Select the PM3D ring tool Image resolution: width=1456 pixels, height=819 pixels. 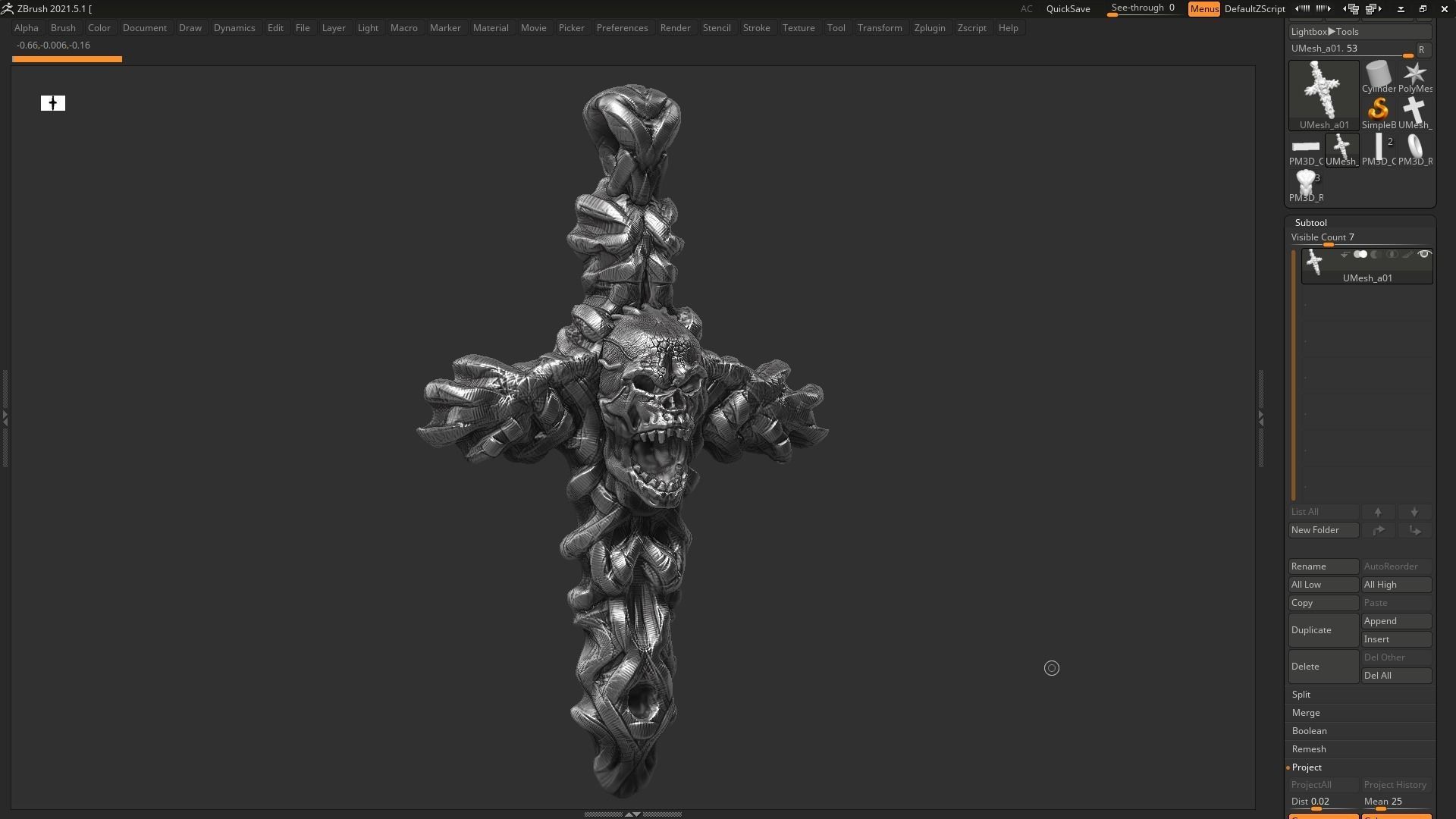[1415, 150]
